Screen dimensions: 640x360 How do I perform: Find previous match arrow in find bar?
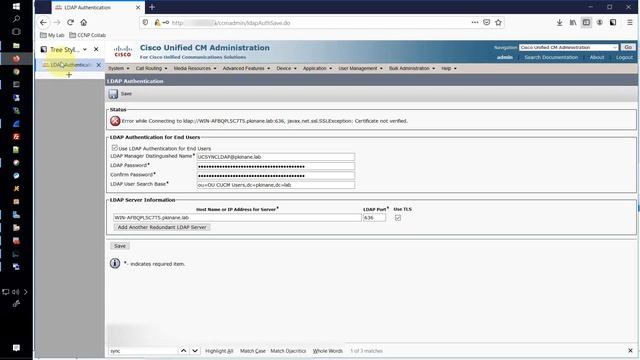click(x=184, y=351)
